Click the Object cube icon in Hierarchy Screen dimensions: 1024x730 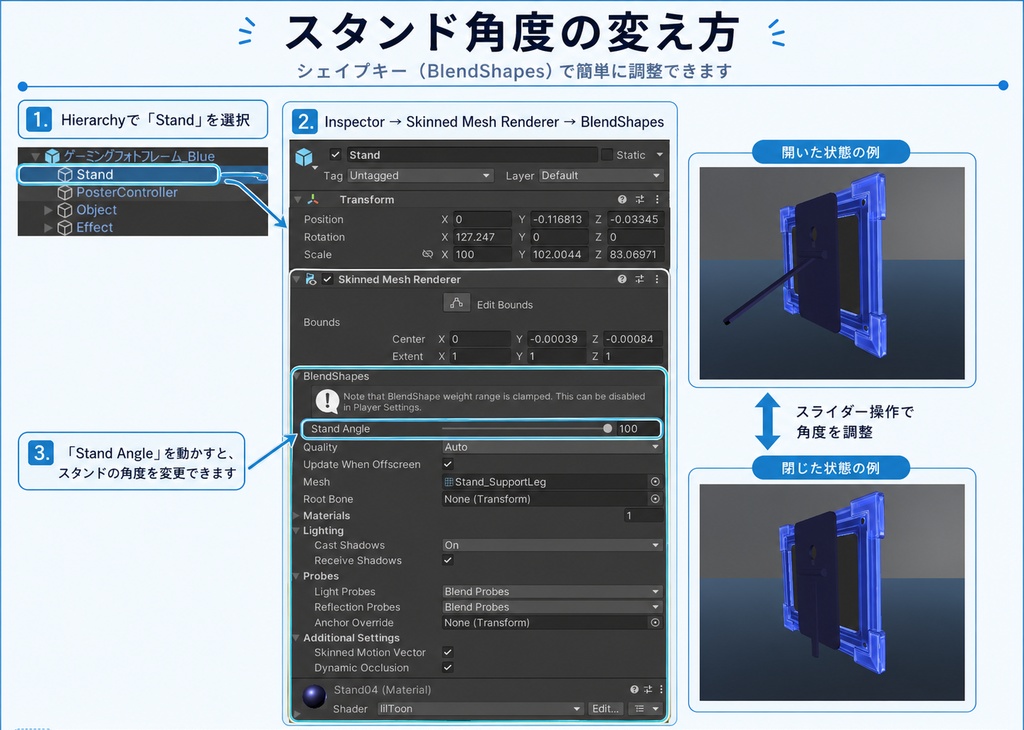pyautogui.click(x=65, y=210)
